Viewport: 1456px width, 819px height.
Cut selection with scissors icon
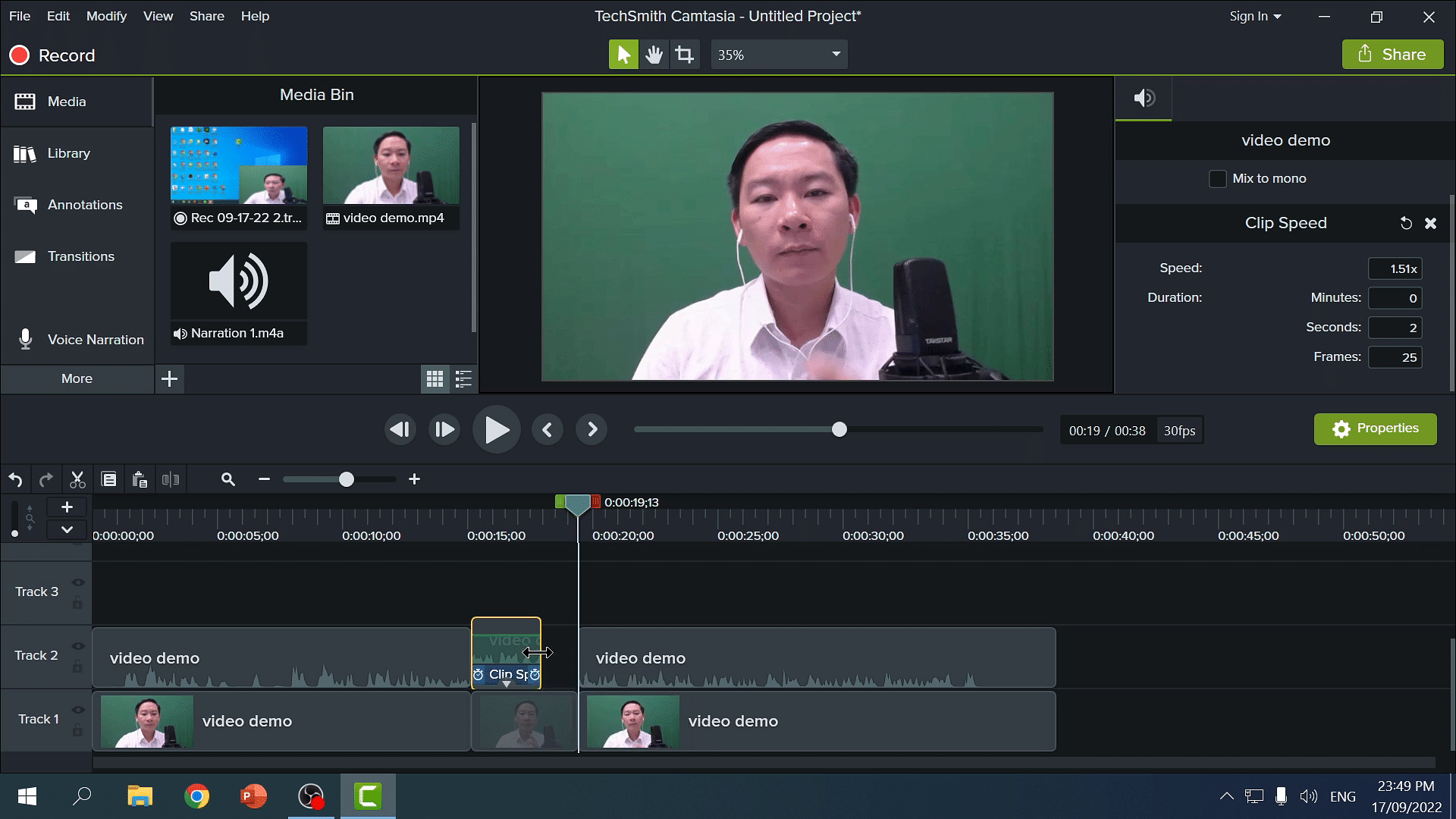pos(77,479)
